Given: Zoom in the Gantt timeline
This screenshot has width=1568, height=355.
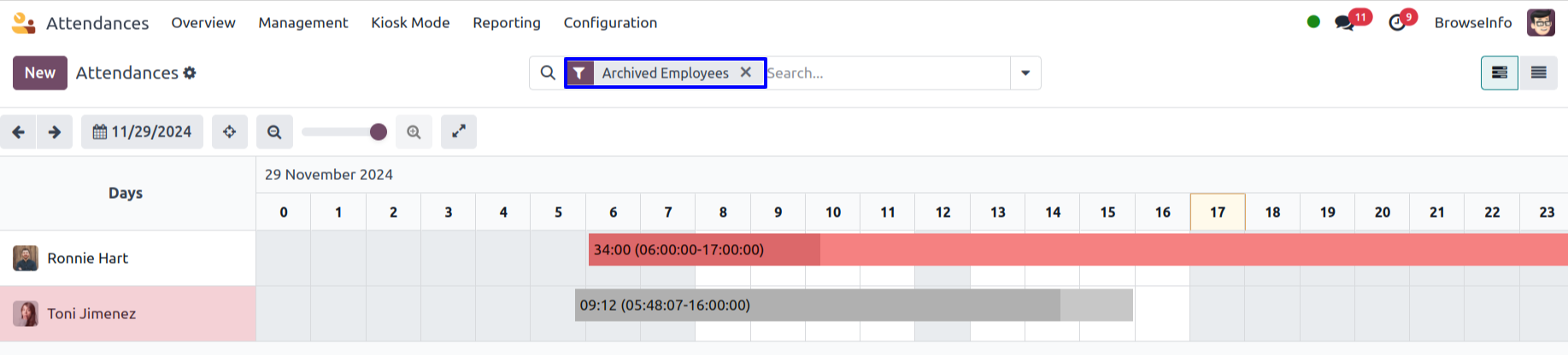Looking at the screenshot, I should (x=414, y=132).
